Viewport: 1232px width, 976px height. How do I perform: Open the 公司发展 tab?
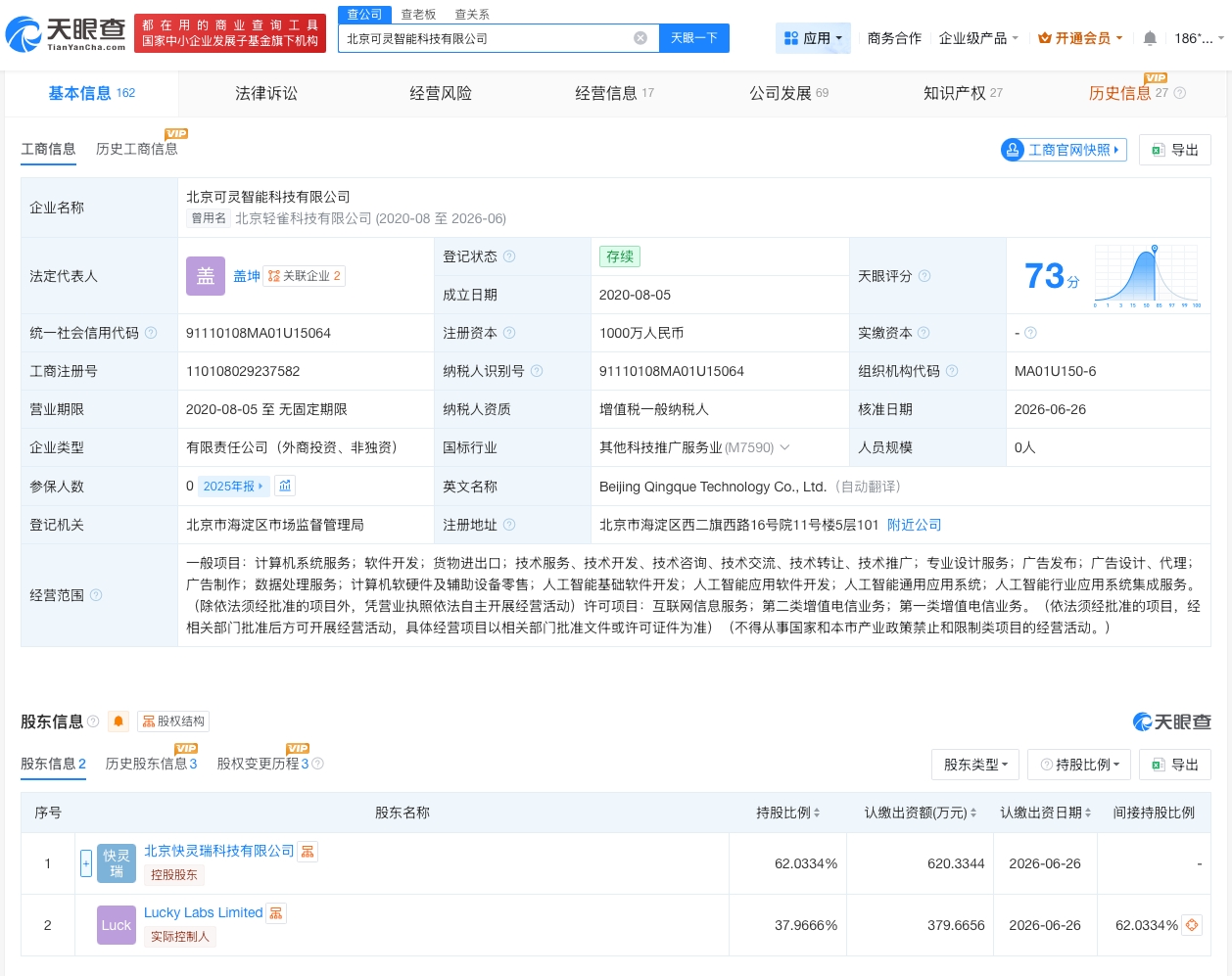point(788,93)
